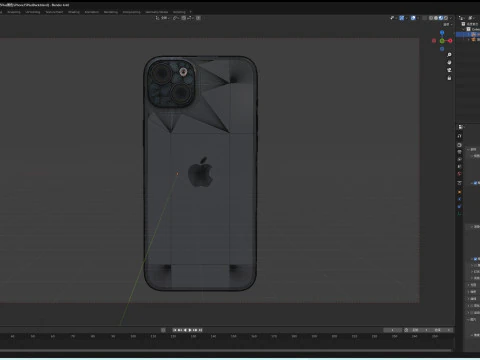
Task: Open the Geometry Nodes workspace tab
Action: 157,12
